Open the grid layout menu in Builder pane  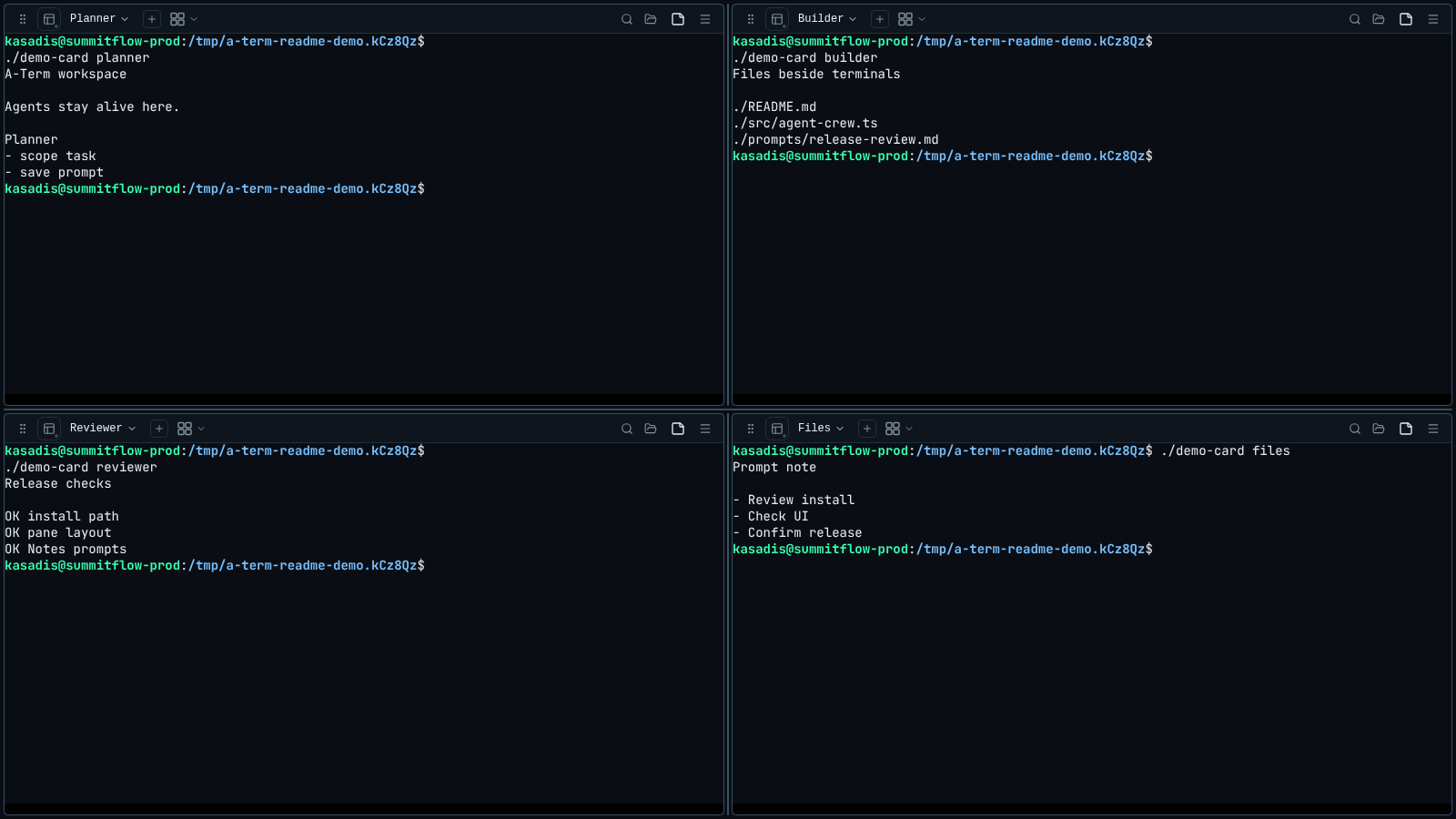[x=912, y=19]
